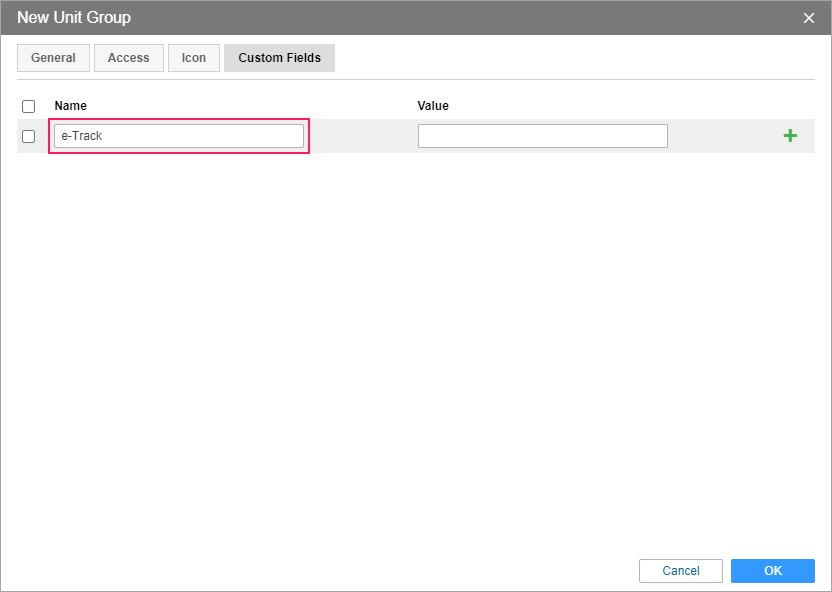Viewport: 832px width, 592px height.
Task: Dismiss the dialog using Cancel
Action: [681, 571]
